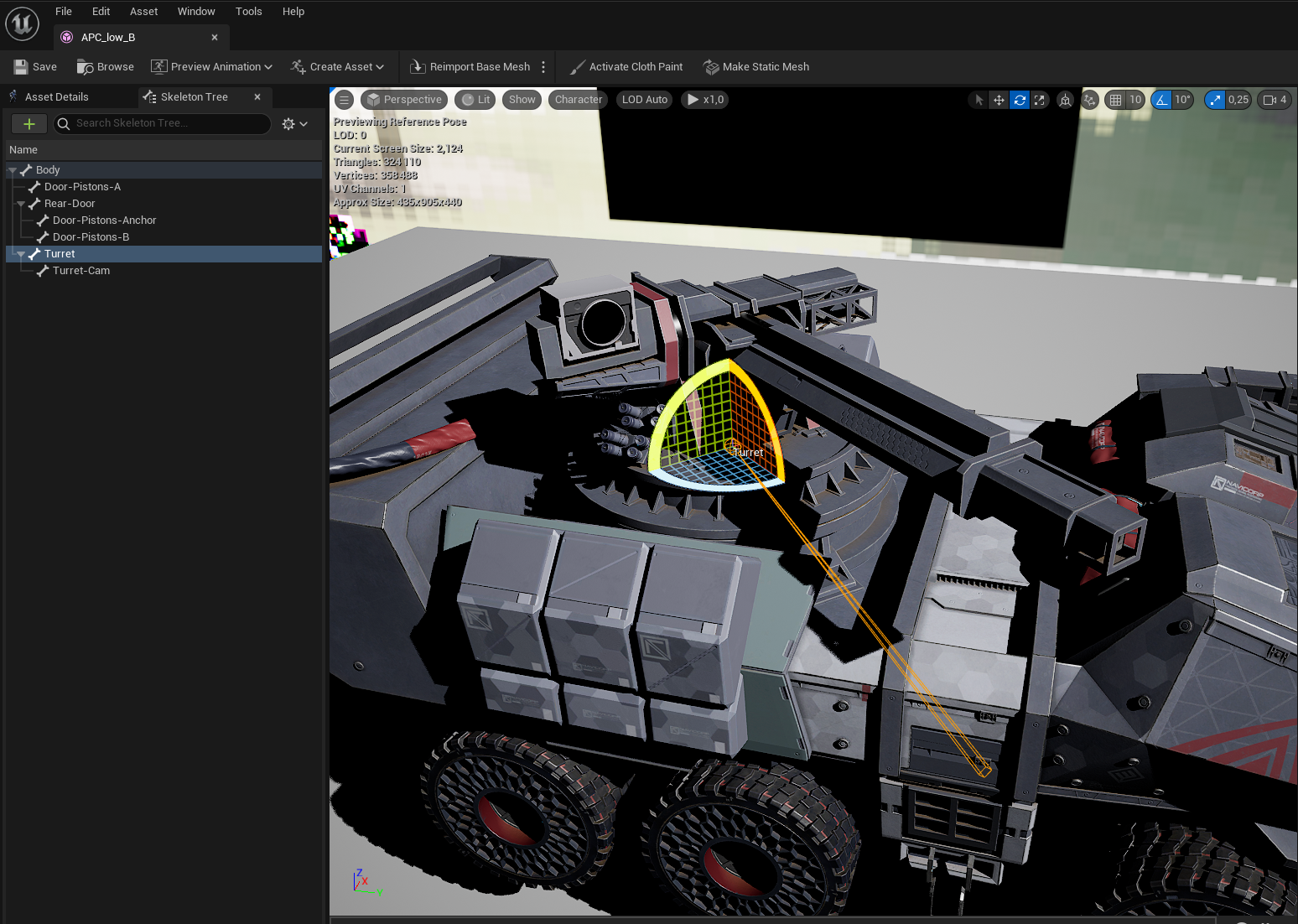
Task: Select the Rear-Door bone
Action: (164, 204)
